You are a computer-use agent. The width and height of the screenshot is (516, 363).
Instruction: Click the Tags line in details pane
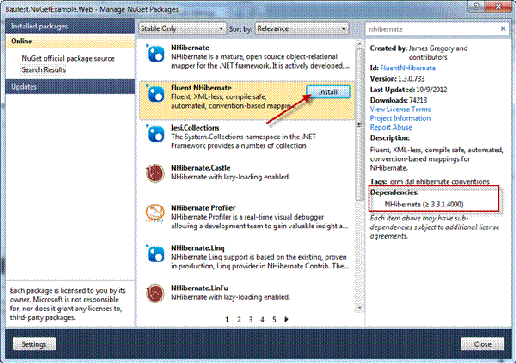pyautogui.click(x=430, y=182)
